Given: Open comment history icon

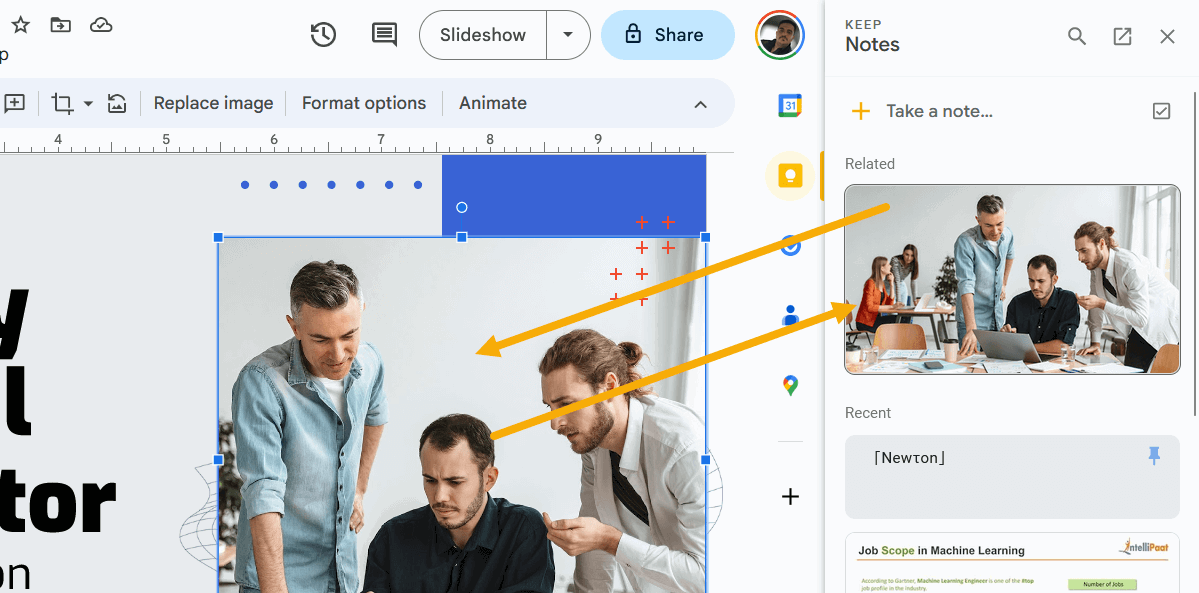Looking at the screenshot, I should pyautogui.click(x=383, y=34).
